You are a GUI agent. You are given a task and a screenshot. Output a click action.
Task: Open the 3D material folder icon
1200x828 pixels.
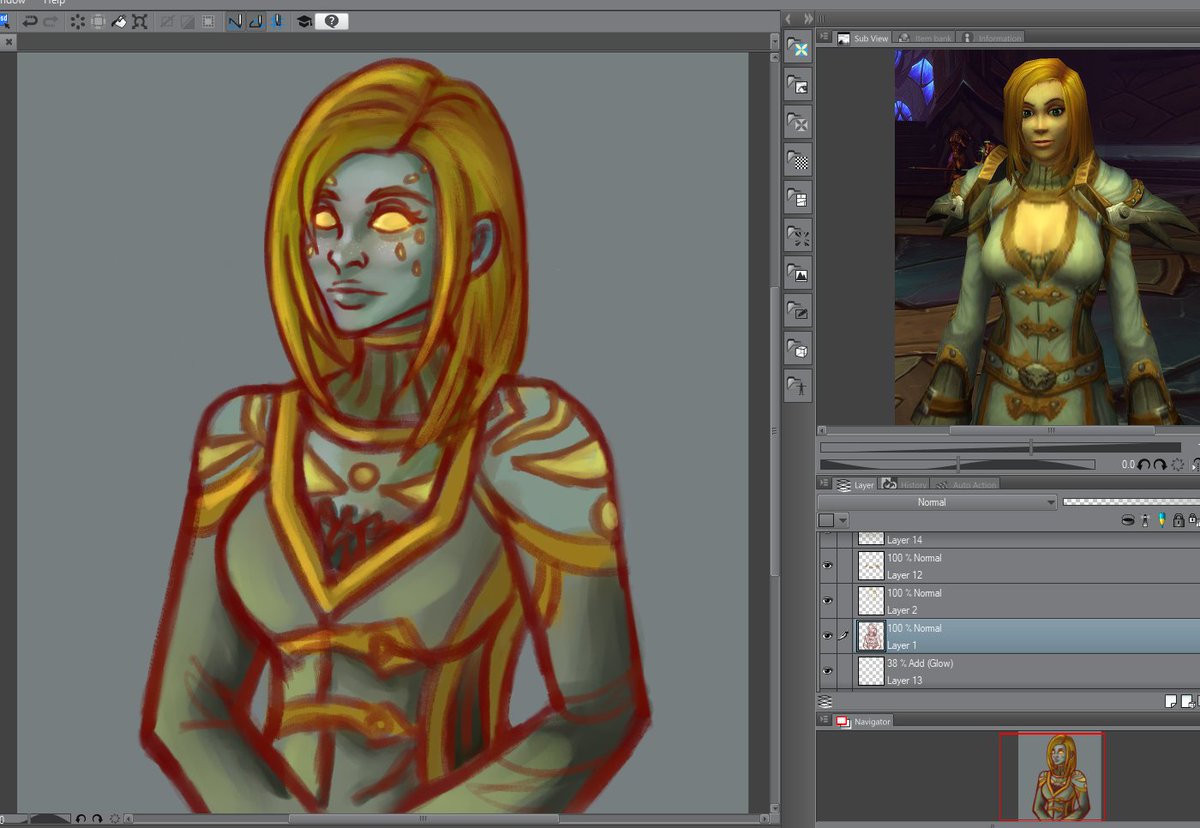[797, 349]
